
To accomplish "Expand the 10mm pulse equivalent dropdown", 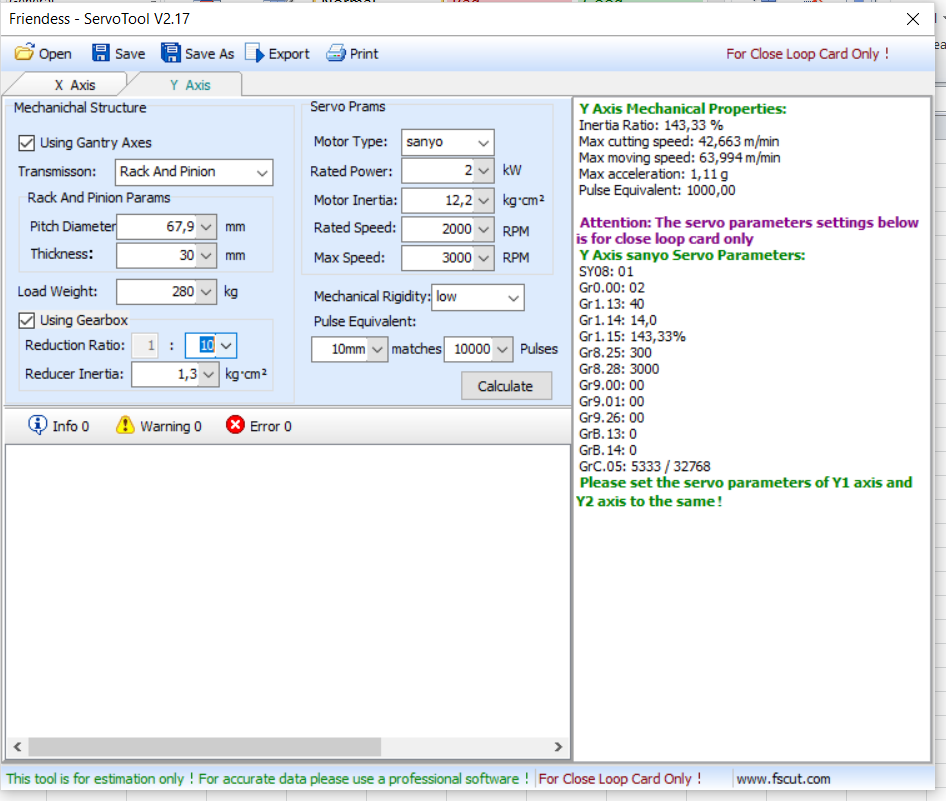I will click(377, 349).
